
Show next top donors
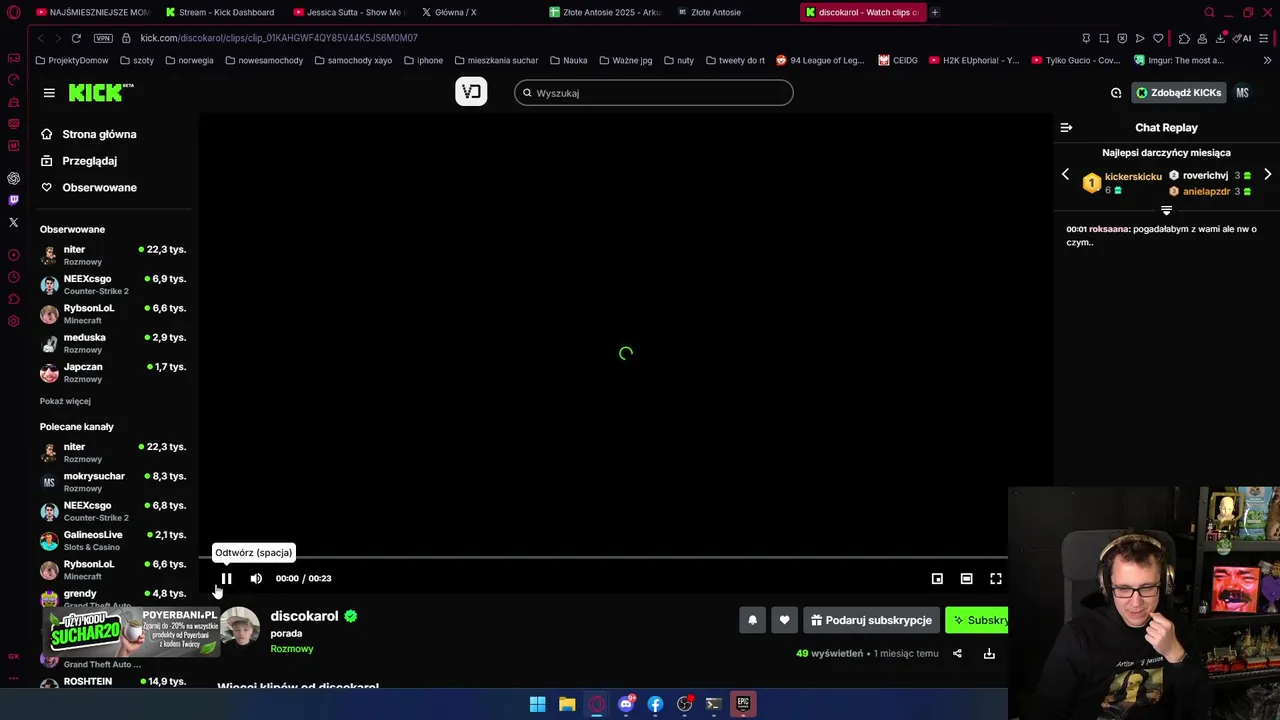[1267, 174]
